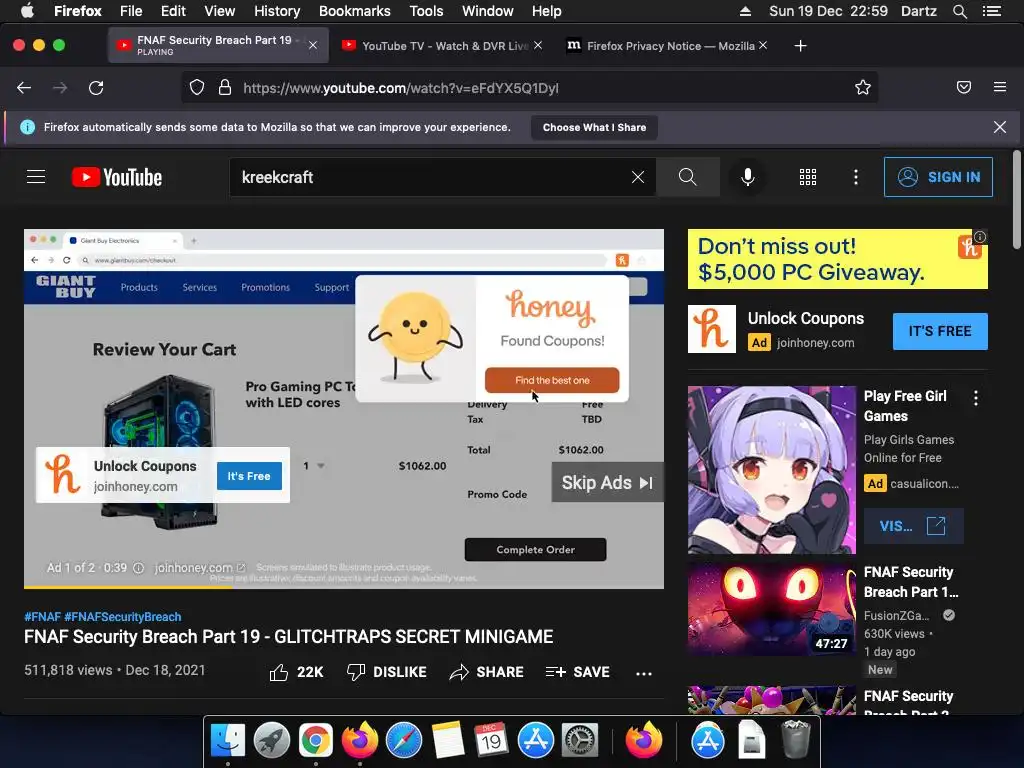The width and height of the screenshot is (1024, 768).
Task: Open the Firefox application menu
Action: tap(1000, 87)
